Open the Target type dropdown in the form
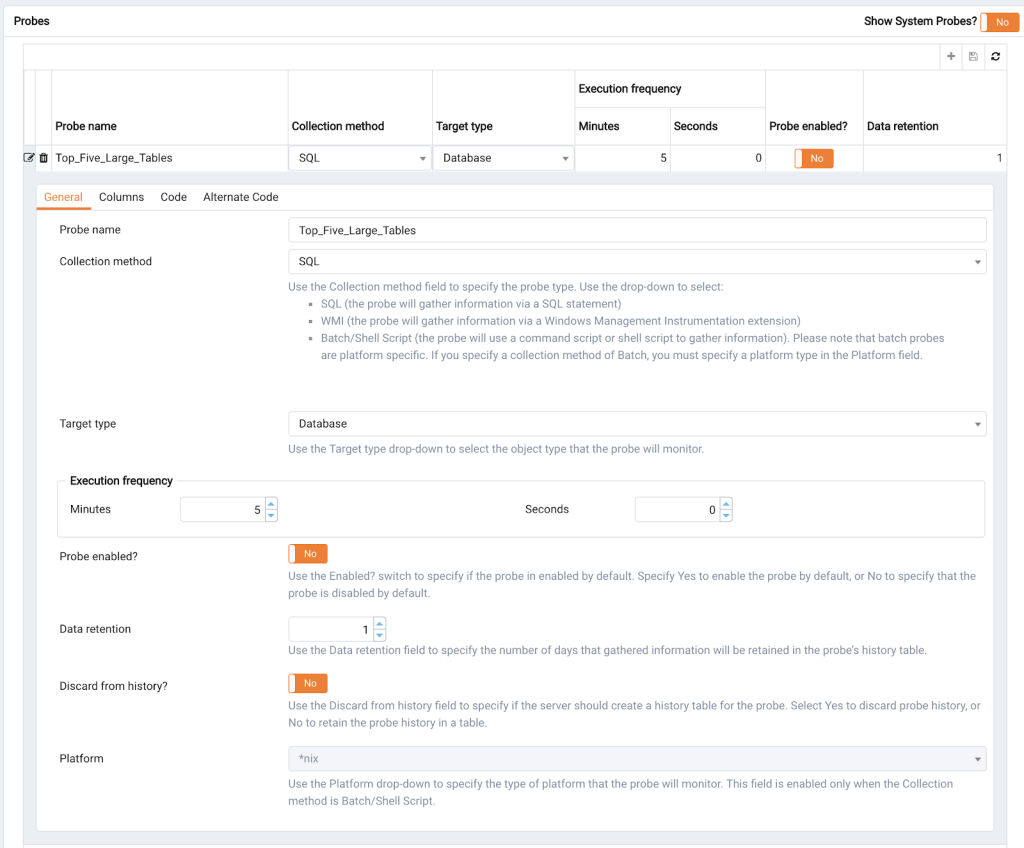This screenshot has width=1024, height=848. [636, 424]
